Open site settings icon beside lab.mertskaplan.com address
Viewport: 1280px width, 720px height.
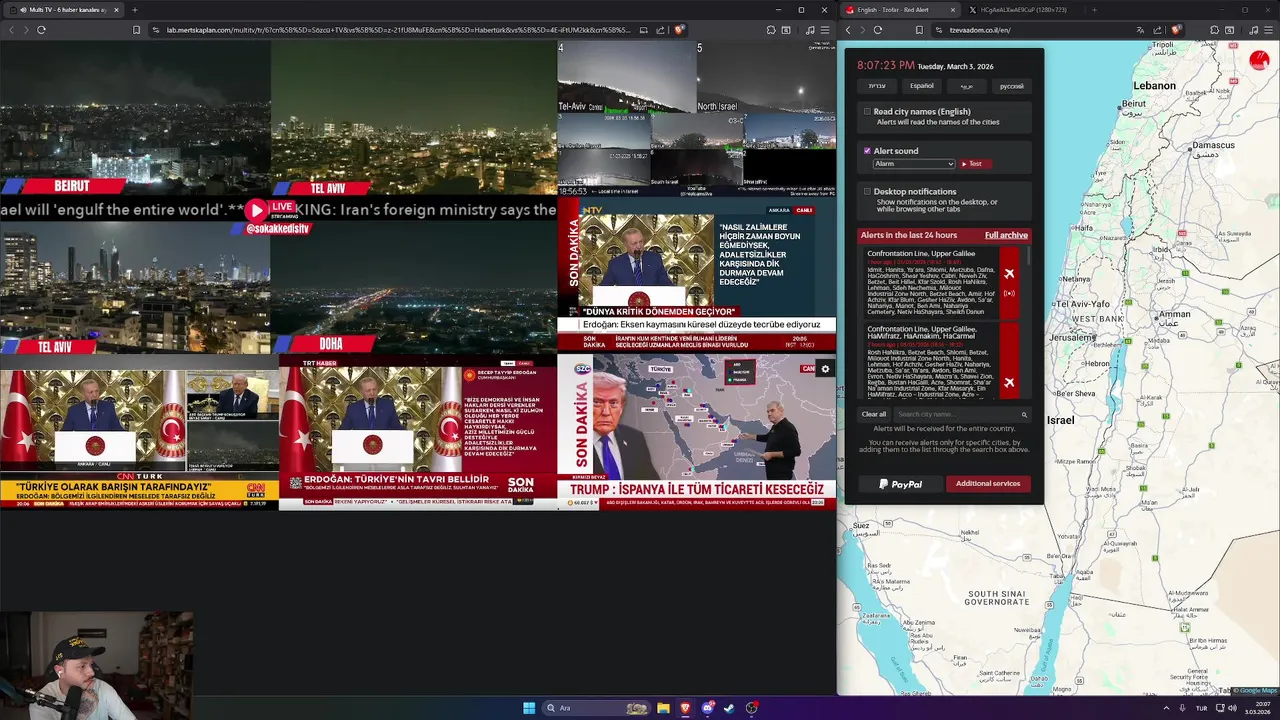click(x=156, y=30)
